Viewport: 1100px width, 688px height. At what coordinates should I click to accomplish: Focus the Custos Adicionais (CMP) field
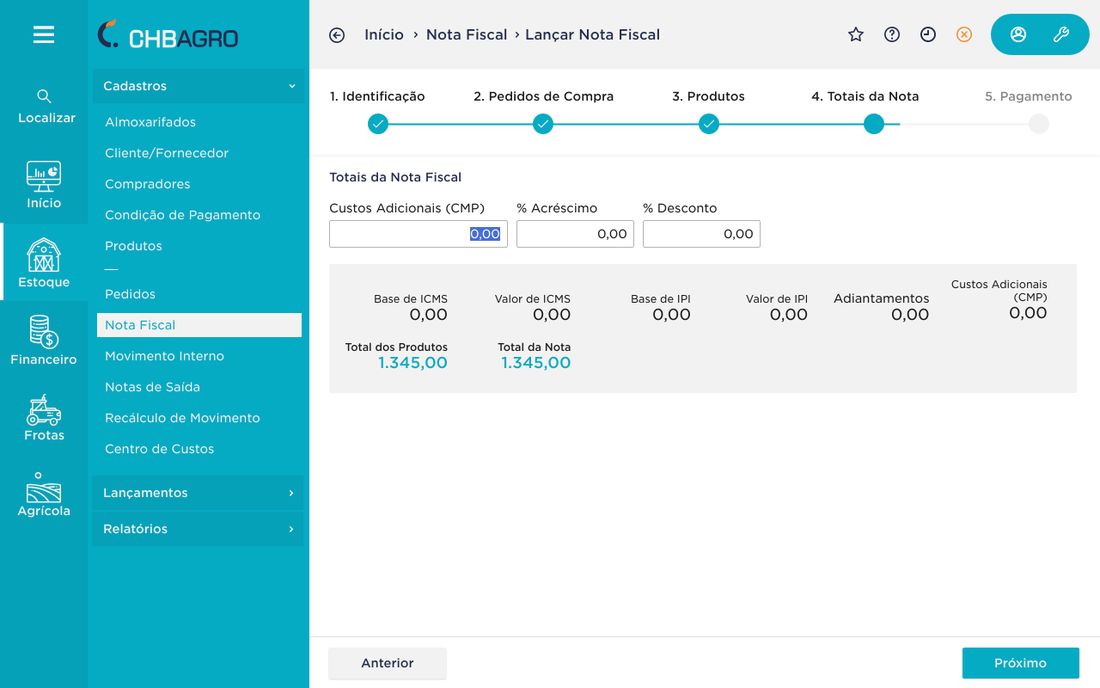pos(418,234)
